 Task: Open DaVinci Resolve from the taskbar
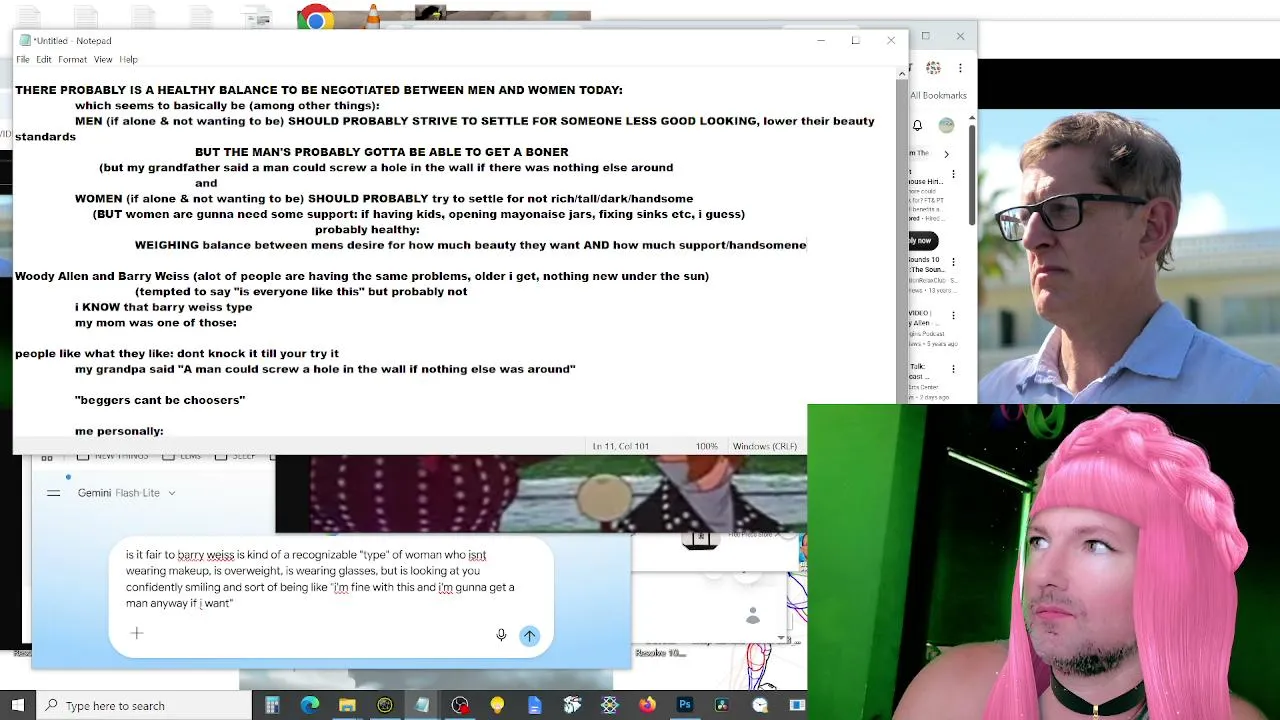click(722, 705)
